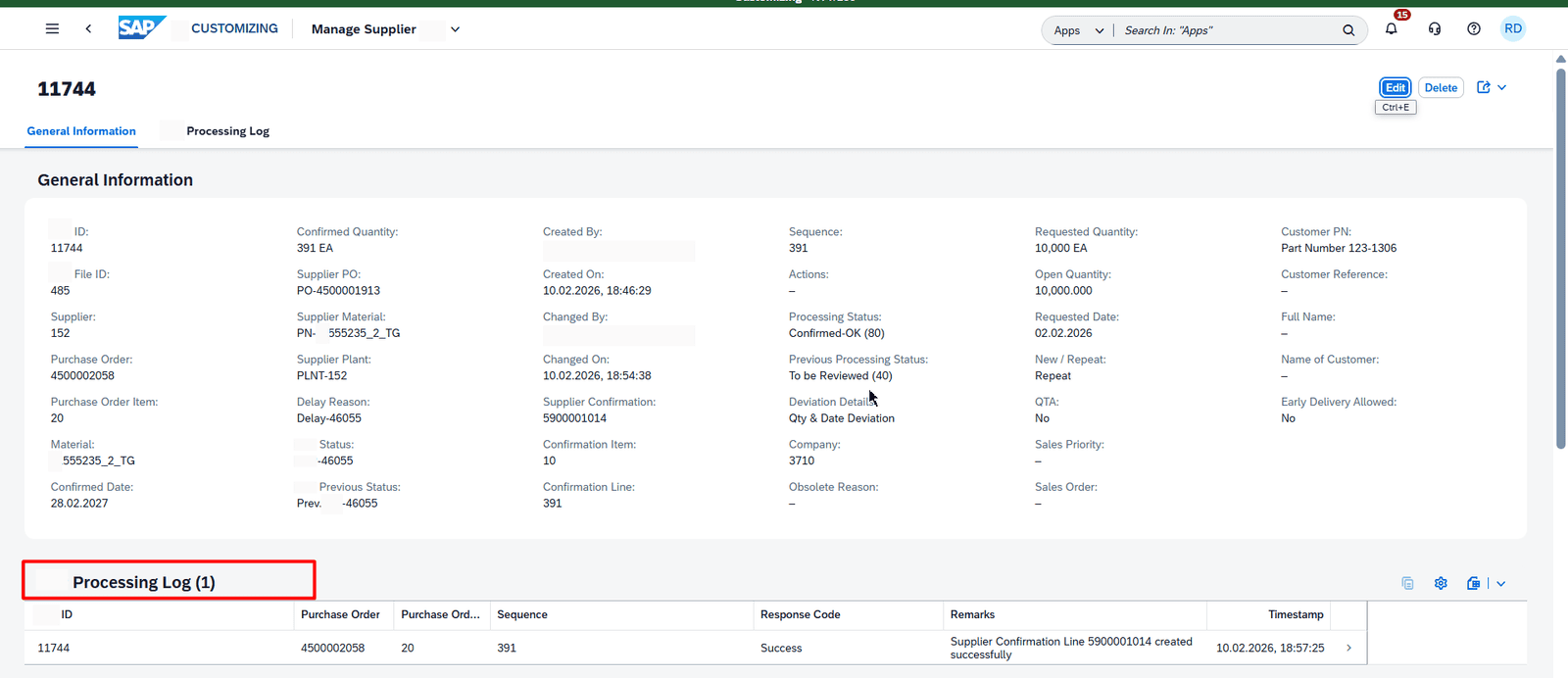Open the Apps search scope dropdown

click(1078, 30)
